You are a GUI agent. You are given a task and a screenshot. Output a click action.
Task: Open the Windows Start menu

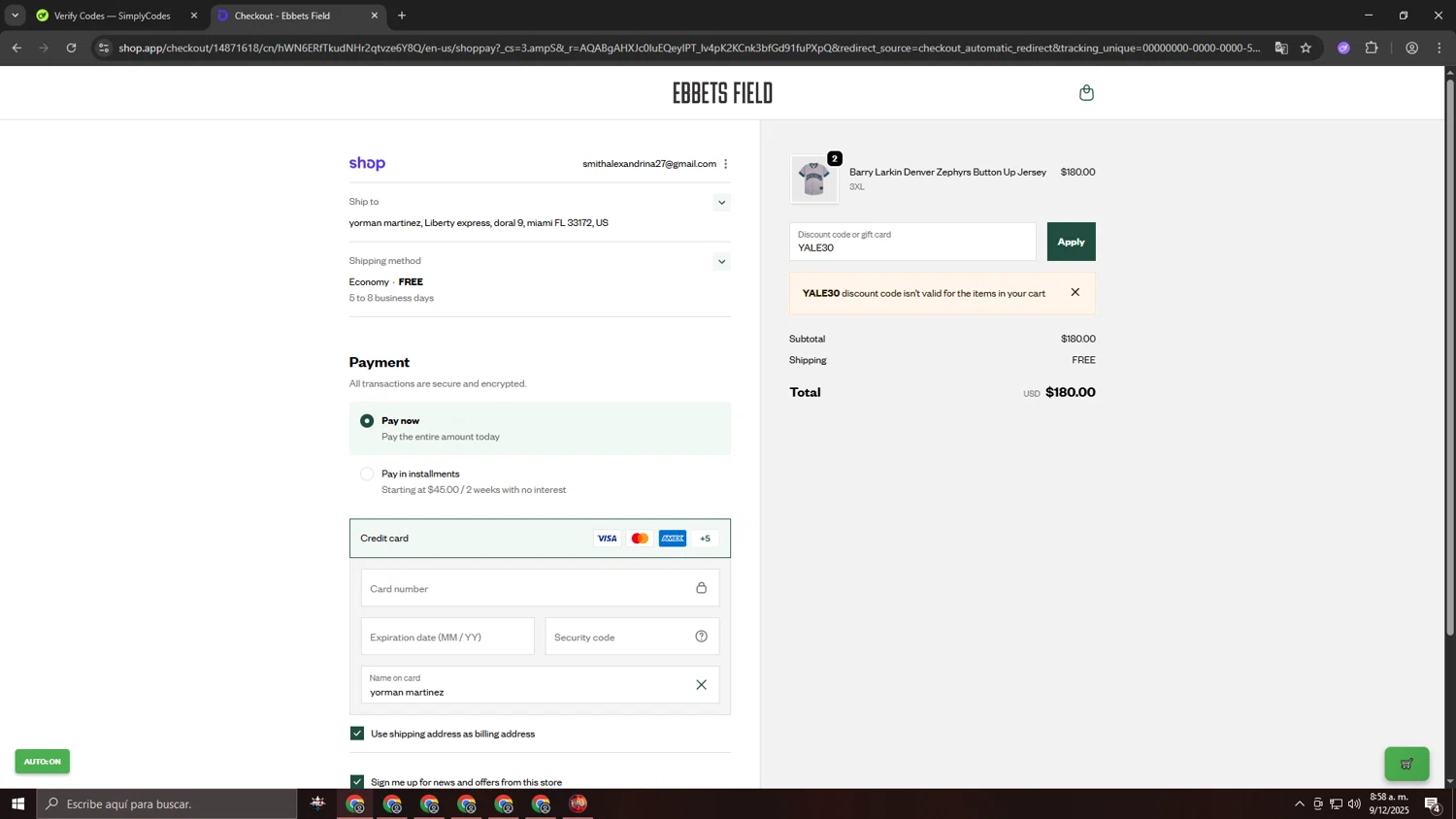coord(17,803)
